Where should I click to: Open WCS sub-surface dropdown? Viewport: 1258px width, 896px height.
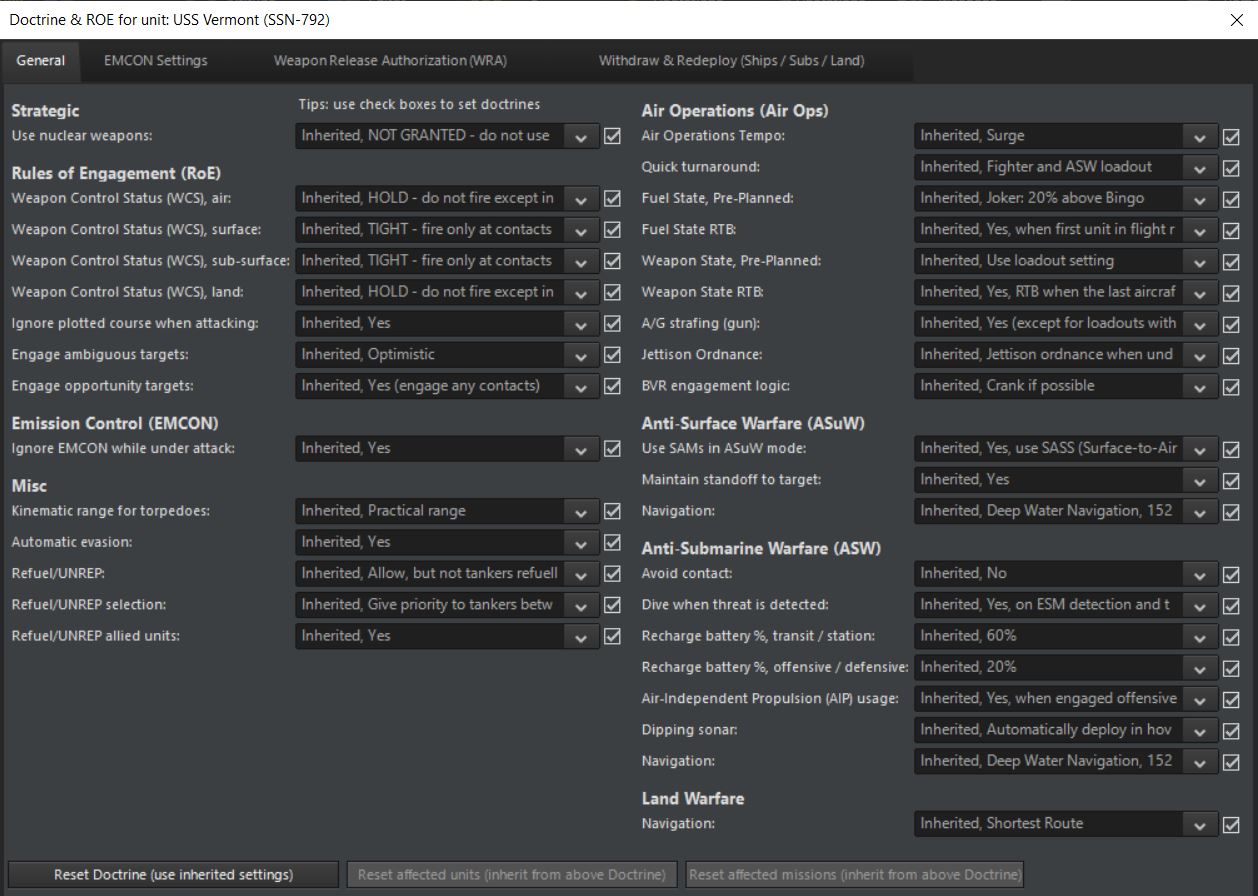[581, 261]
